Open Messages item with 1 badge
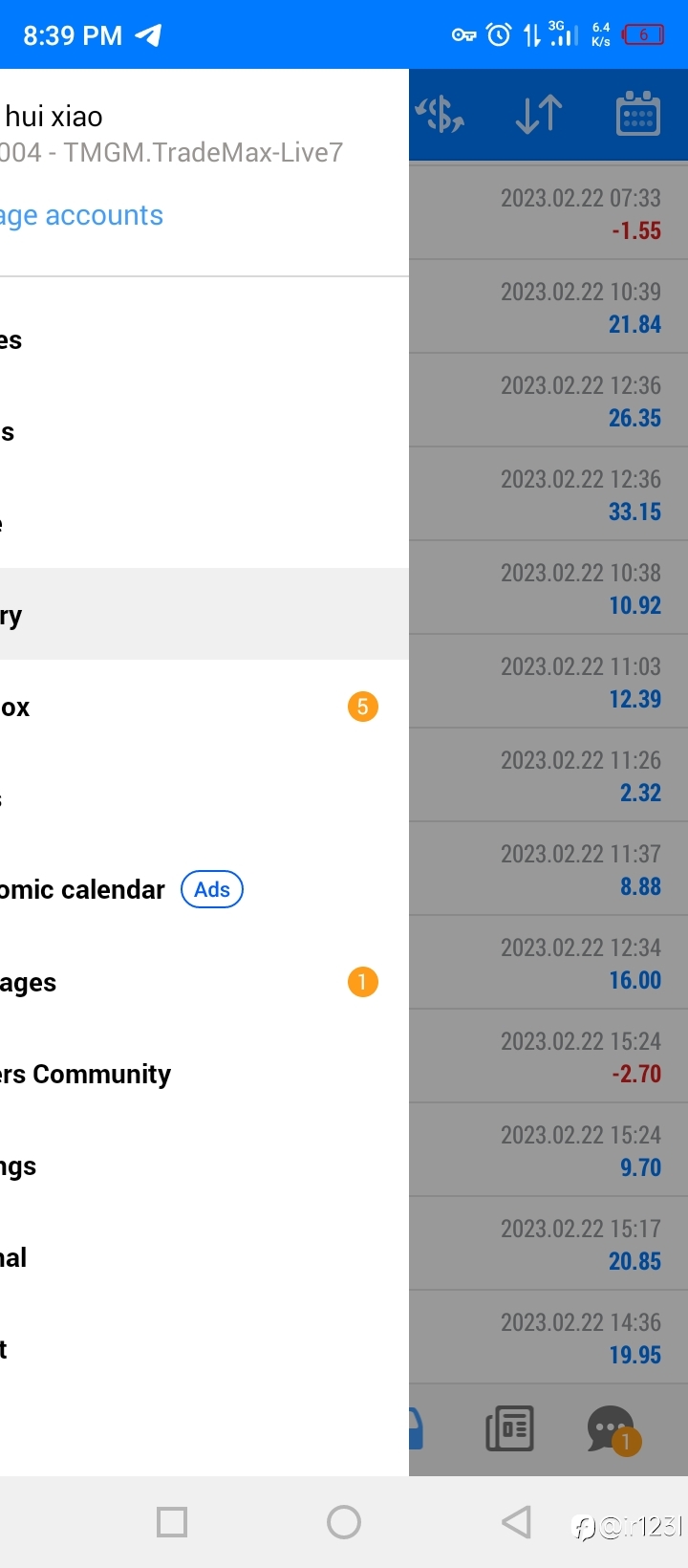 204,982
